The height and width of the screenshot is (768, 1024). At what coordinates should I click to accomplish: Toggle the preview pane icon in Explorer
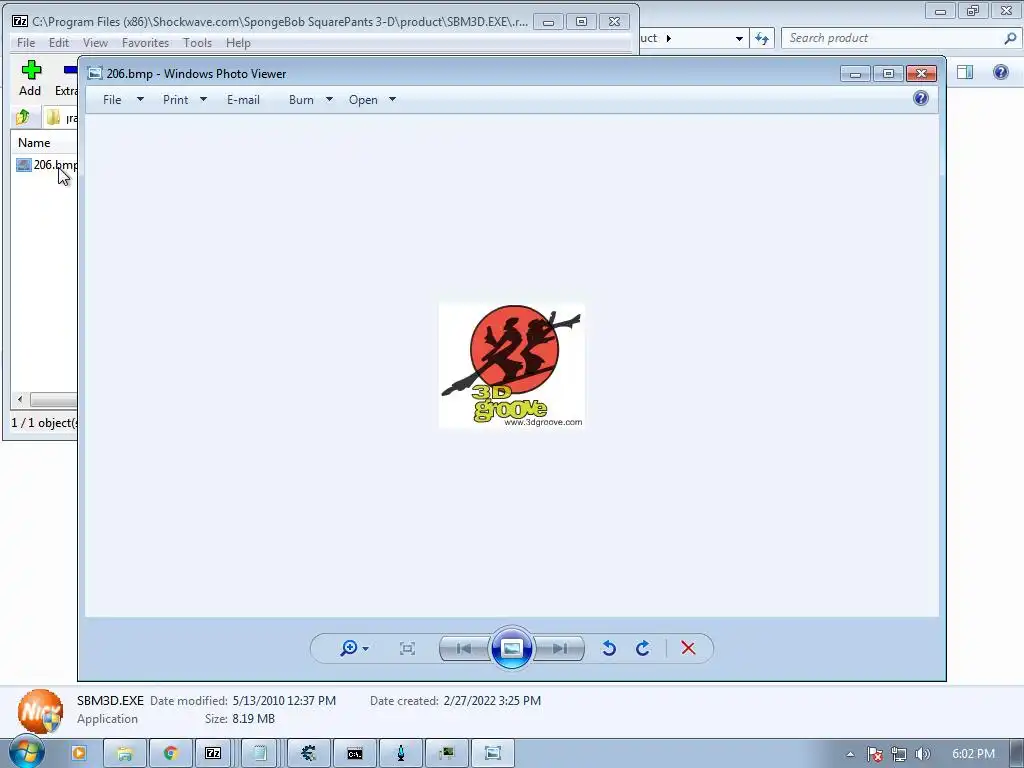[x=965, y=72]
